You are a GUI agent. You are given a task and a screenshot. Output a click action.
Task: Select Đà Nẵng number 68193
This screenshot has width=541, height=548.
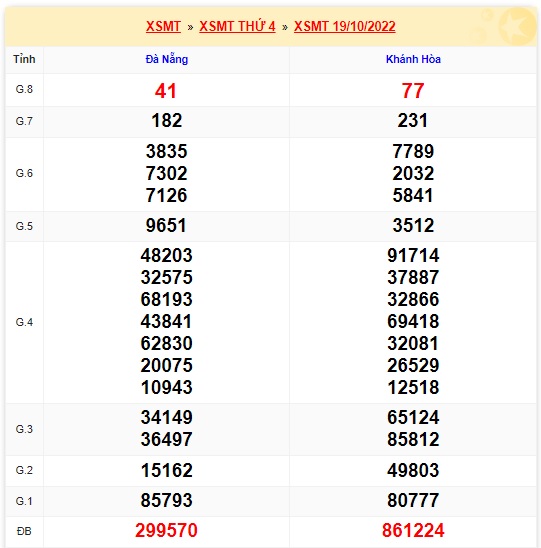167,300
